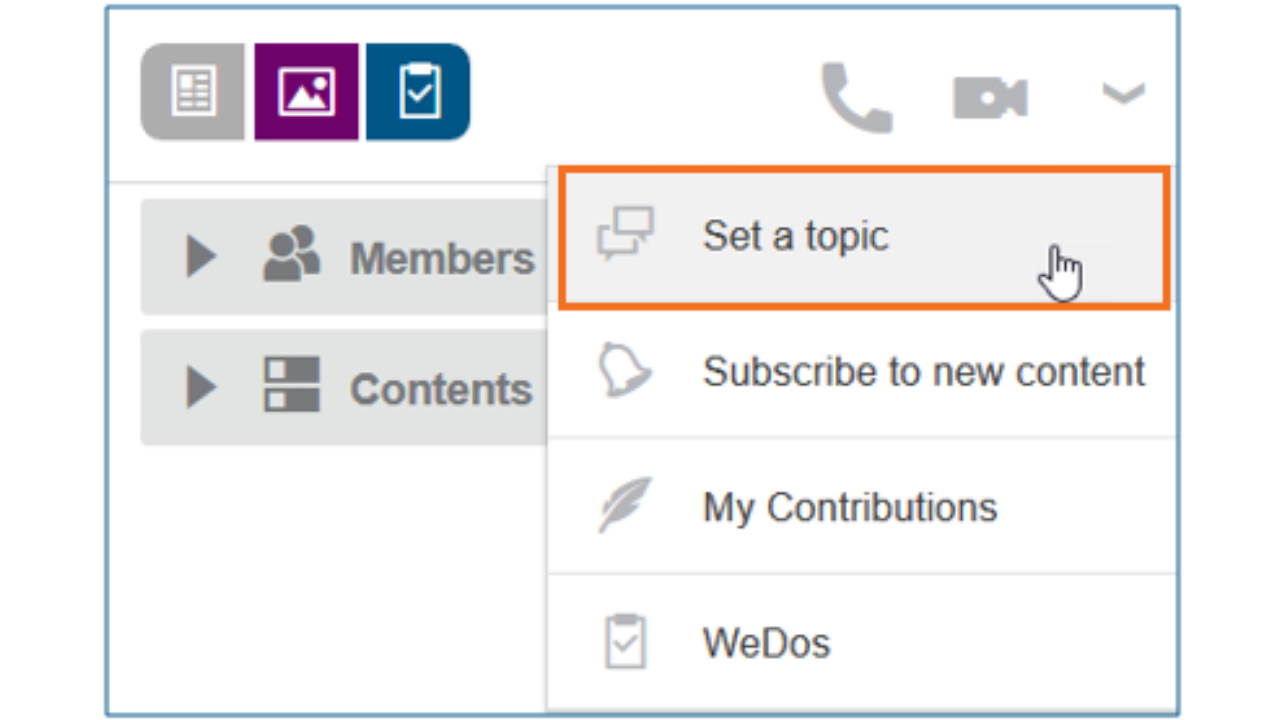1280x720 pixels.
Task: Start an audio call with the phone icon
Action: point(857,95)
